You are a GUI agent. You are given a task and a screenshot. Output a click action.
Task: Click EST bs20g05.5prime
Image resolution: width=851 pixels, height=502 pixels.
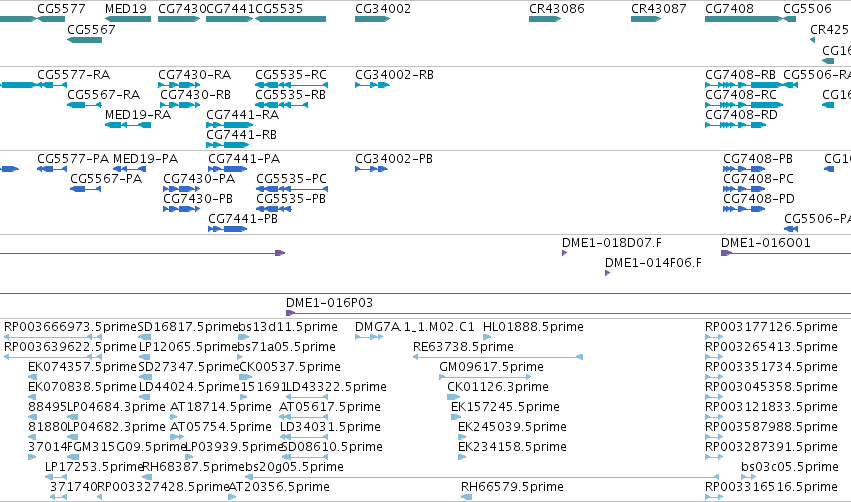point(482,477)
